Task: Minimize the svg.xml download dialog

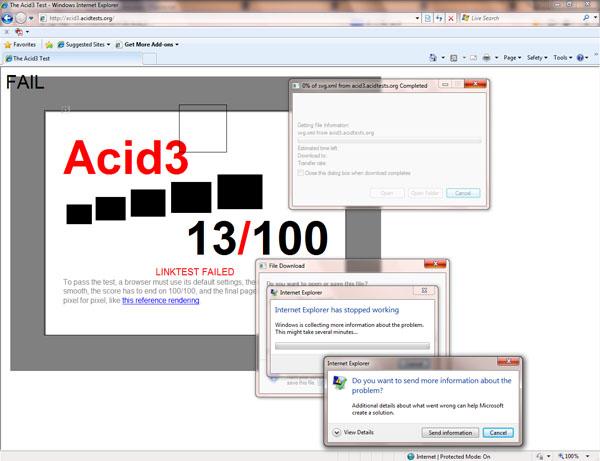Action: (445, 84)
